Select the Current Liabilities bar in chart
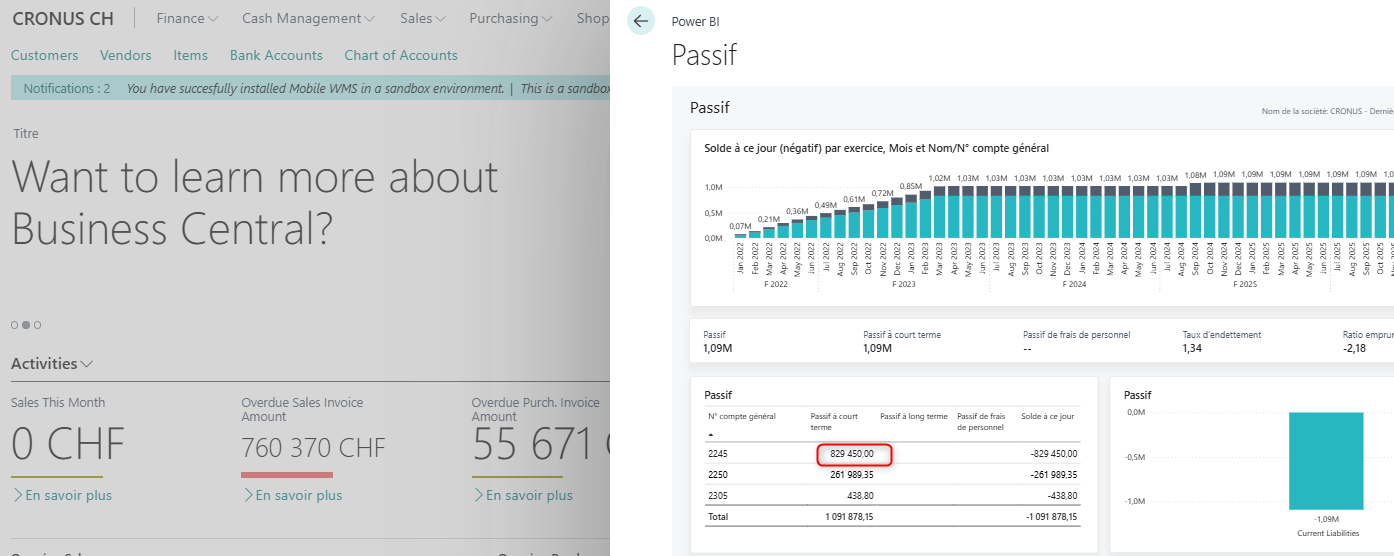 (x=1325, y=461)
